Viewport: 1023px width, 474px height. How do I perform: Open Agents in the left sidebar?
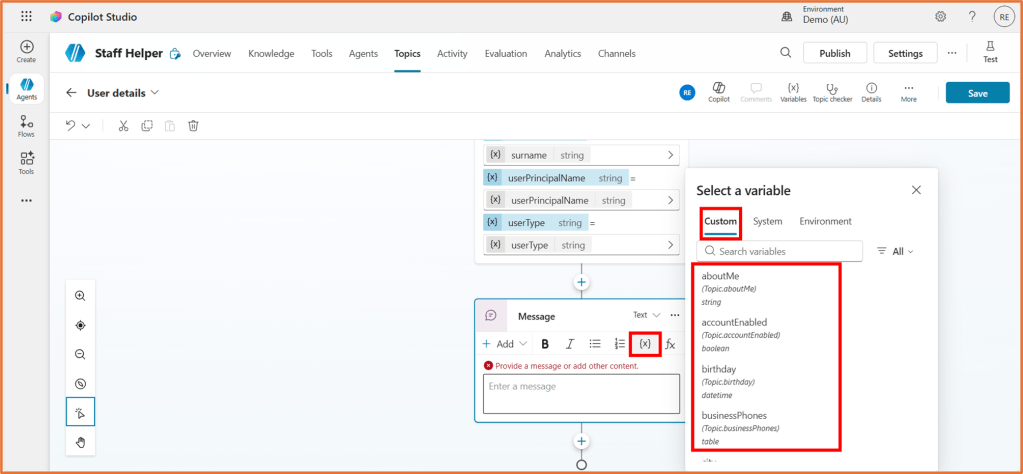pyautogui.click(x=27, y=89)
